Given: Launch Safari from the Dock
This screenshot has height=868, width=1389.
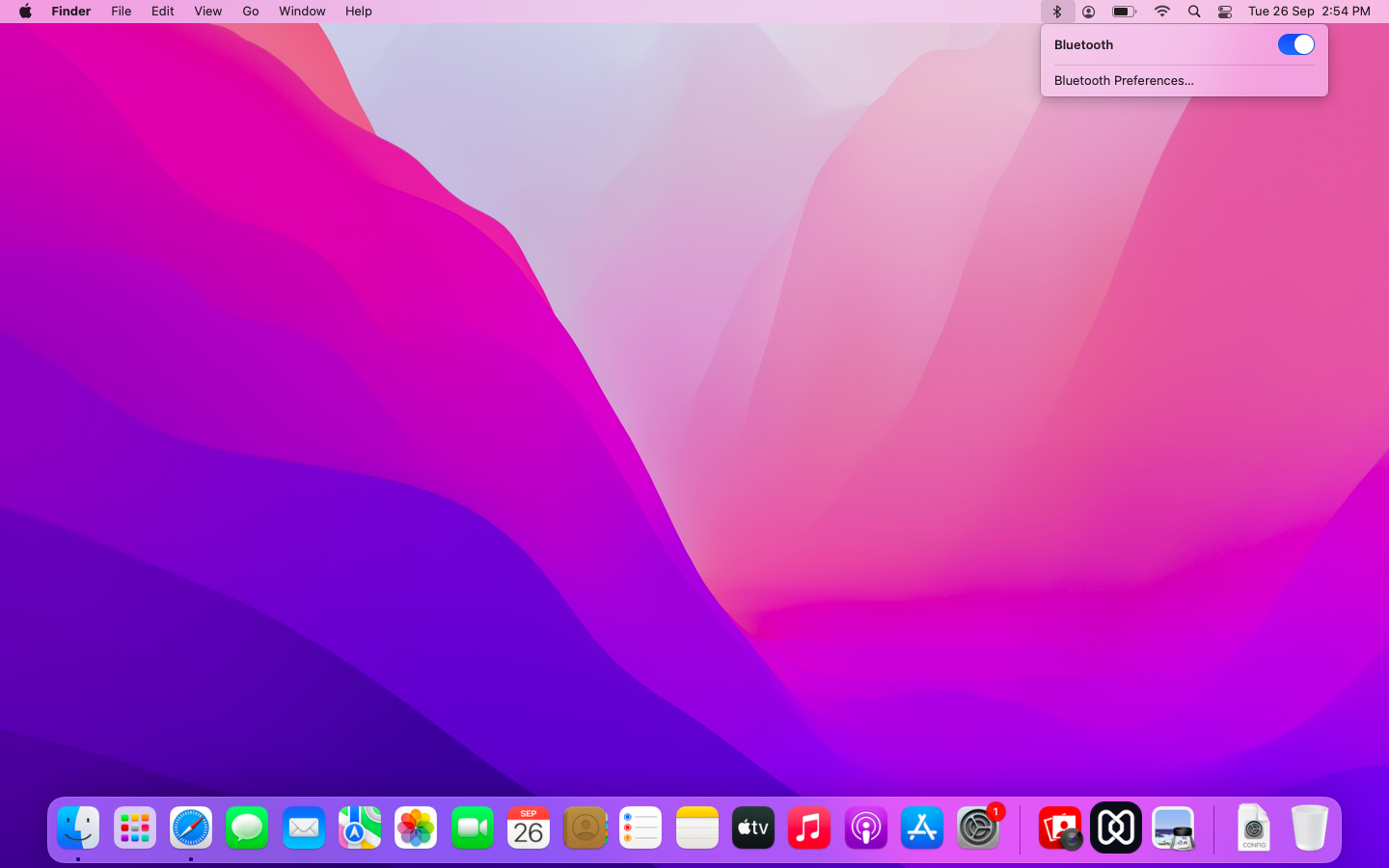Looking at the screenshot, I should coord(191,828).
